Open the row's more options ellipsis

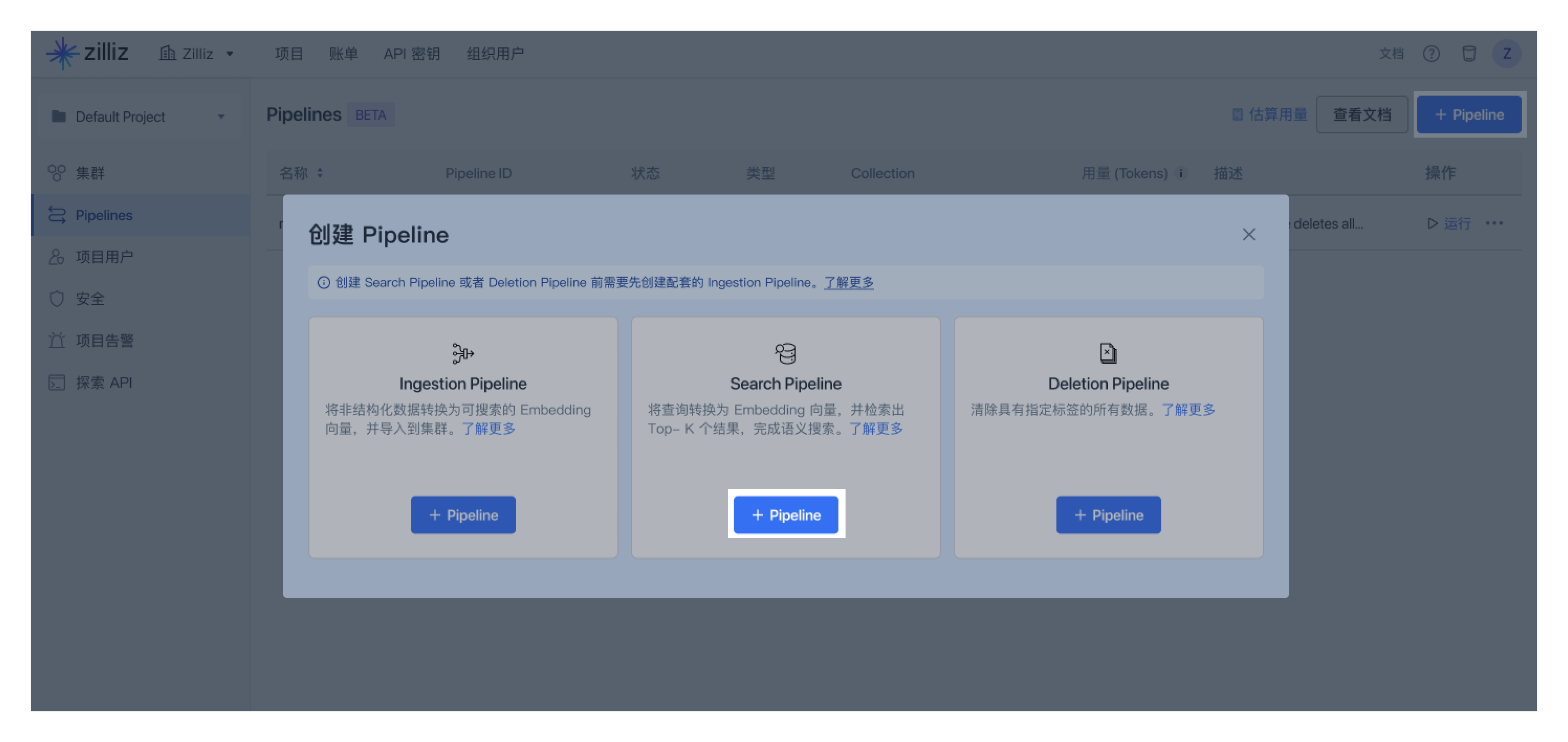(x=1494, y=223)
